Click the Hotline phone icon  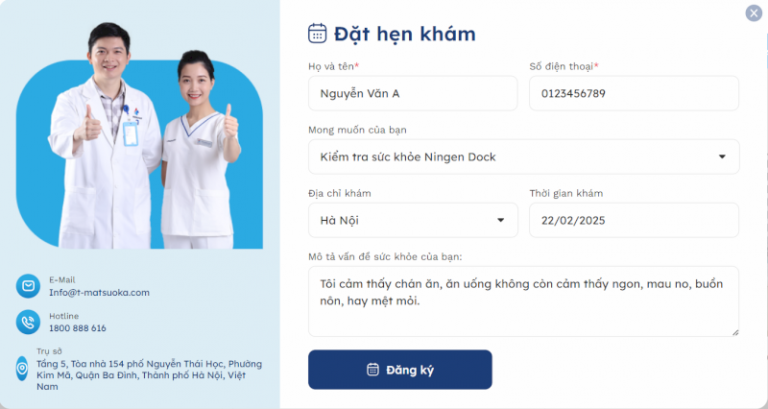click(28, 322)
